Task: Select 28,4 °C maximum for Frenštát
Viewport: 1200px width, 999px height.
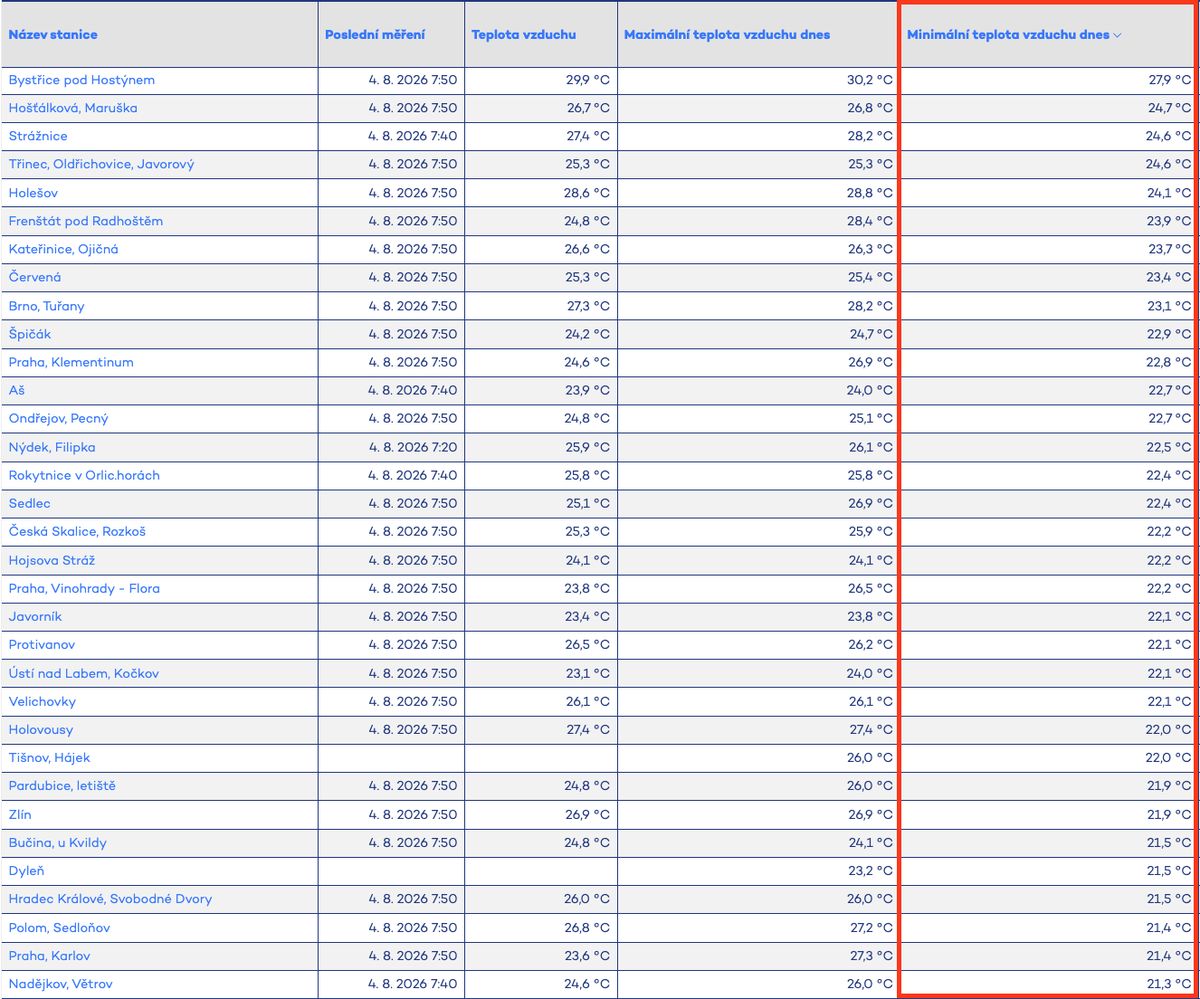Action: [x=870, y=221]
